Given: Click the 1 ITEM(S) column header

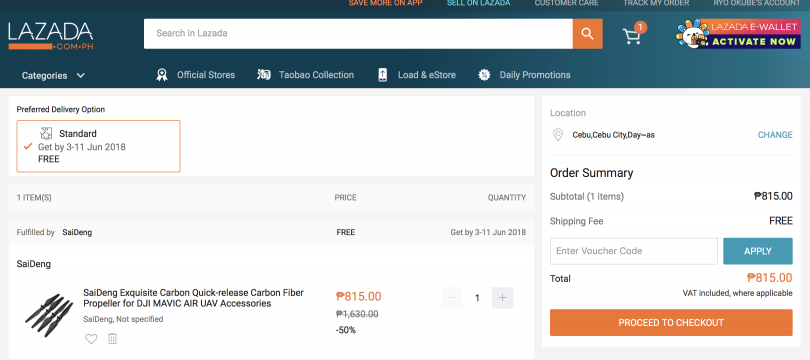Looking at the screenshot, I should tap(34, 197).
